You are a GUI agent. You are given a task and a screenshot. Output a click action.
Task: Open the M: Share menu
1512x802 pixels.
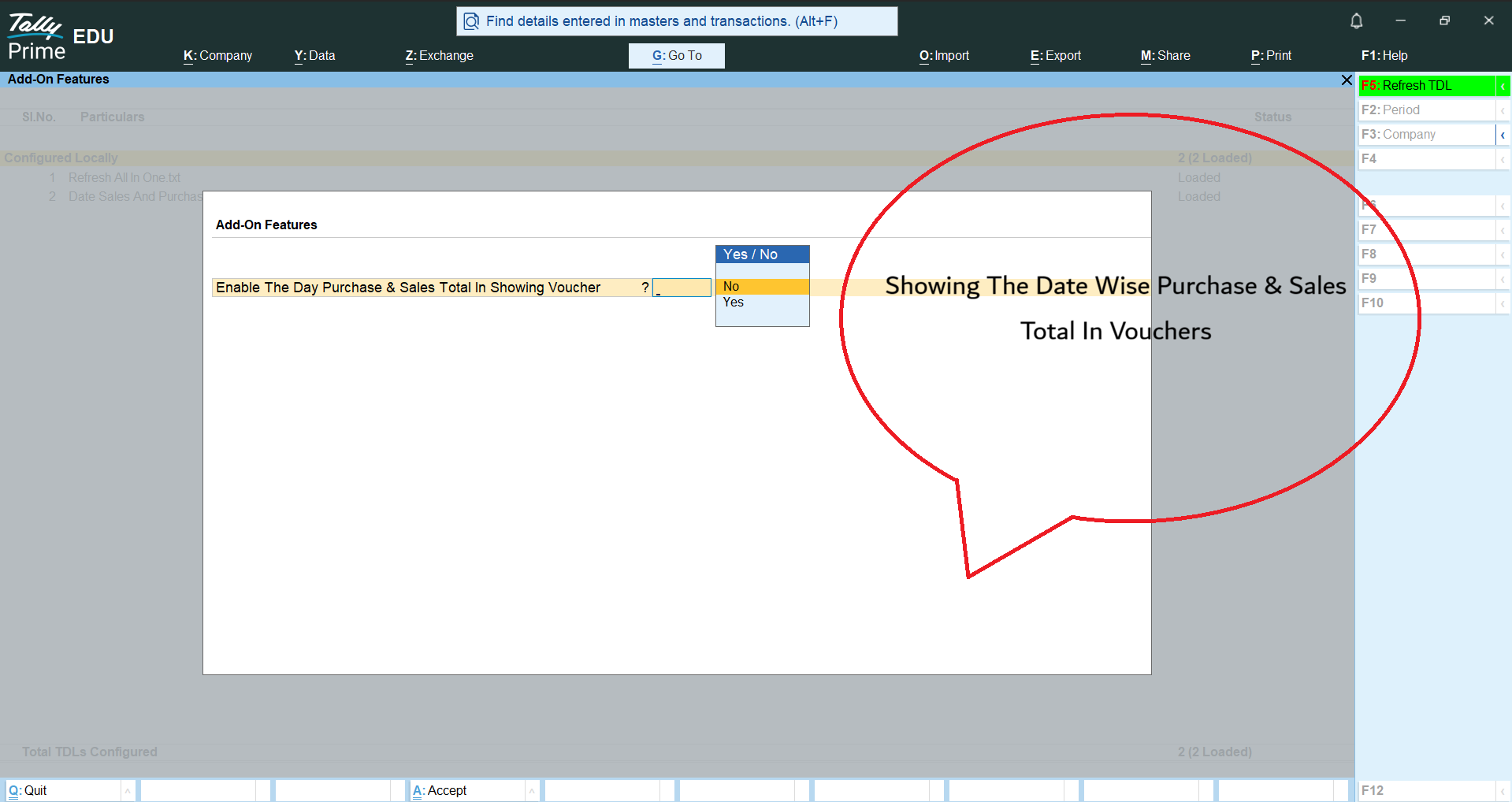coord(1165,56)
